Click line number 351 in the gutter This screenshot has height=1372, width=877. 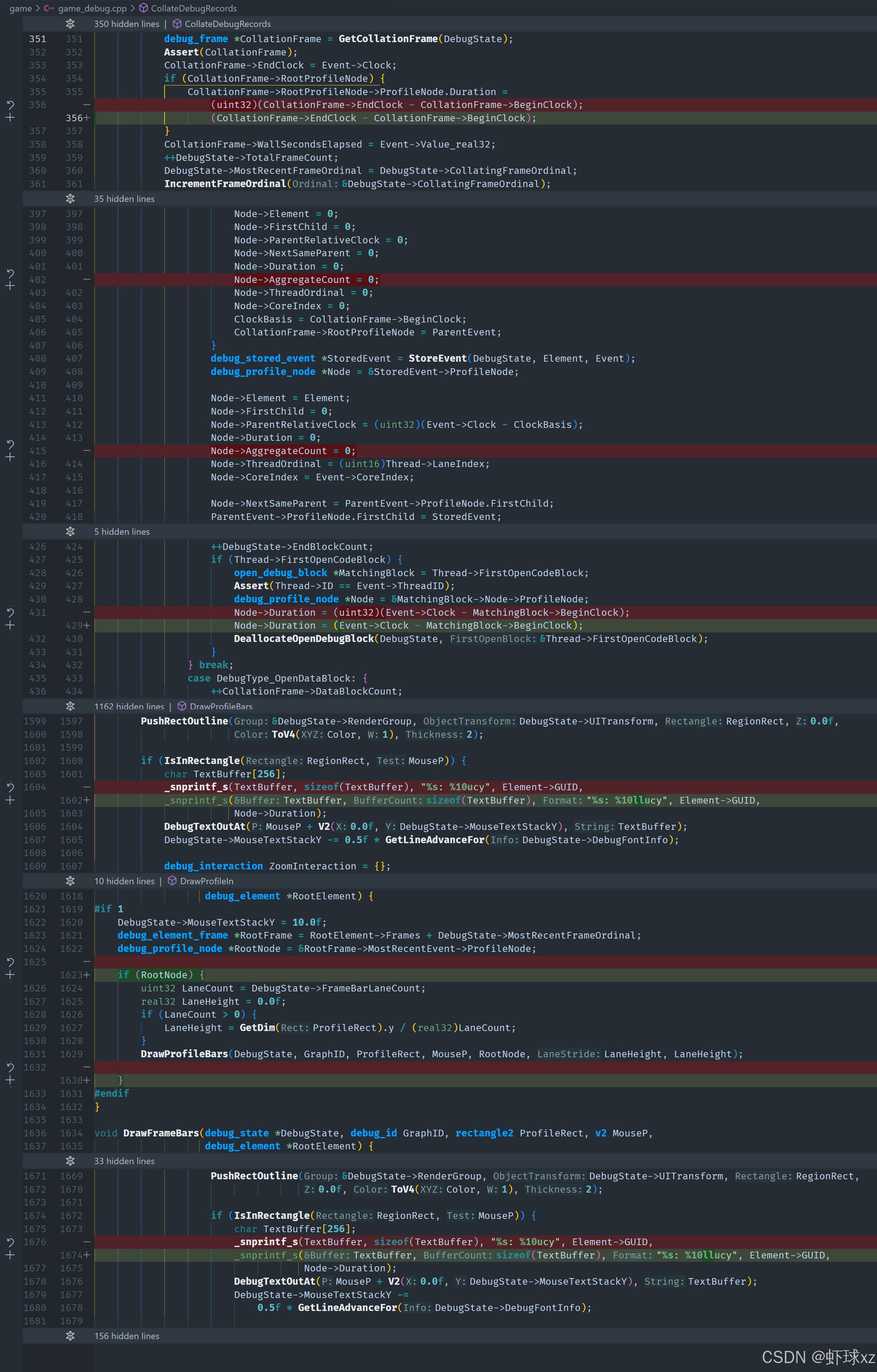(38, 39)
